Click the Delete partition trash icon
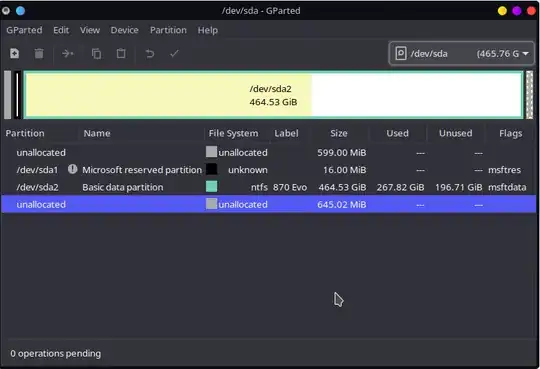Viewport: 540px width, 369px height. pyautogui.click(x=39, y=53)
